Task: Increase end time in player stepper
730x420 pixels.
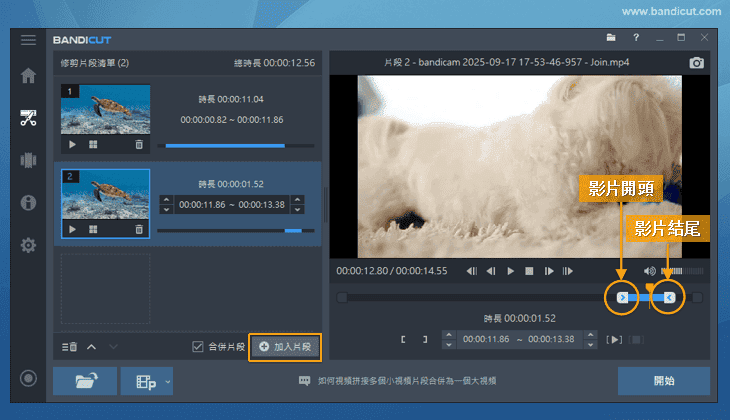Action: click(590, 335)
